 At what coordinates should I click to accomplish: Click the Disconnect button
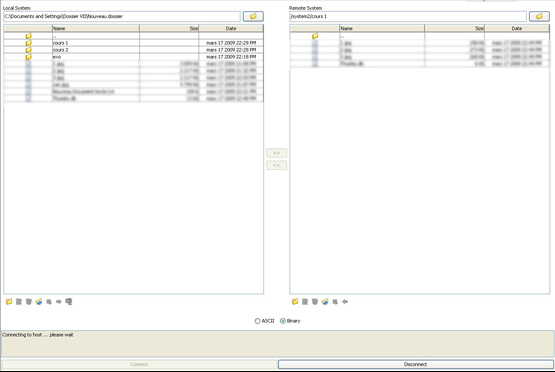click(x=416, y=364)
